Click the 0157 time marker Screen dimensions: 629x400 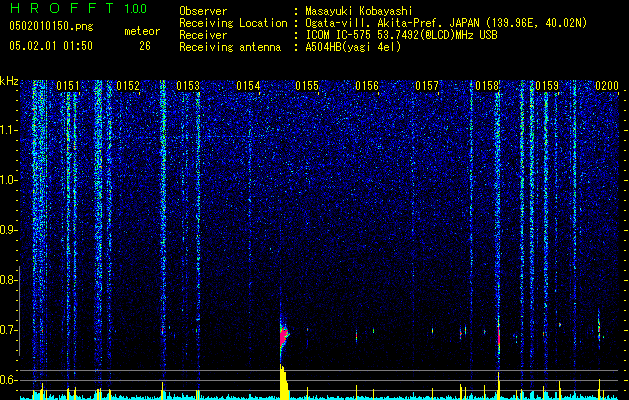coord(427,86)
